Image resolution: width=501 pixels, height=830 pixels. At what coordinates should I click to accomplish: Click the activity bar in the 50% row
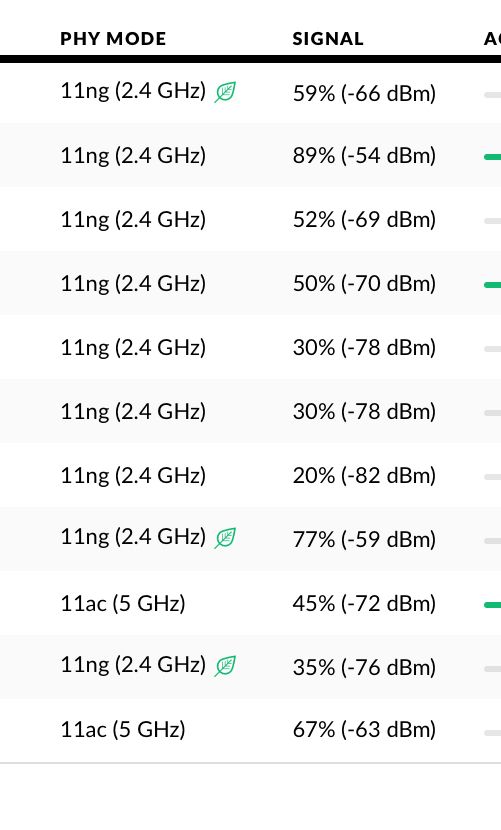pos(493,285)
